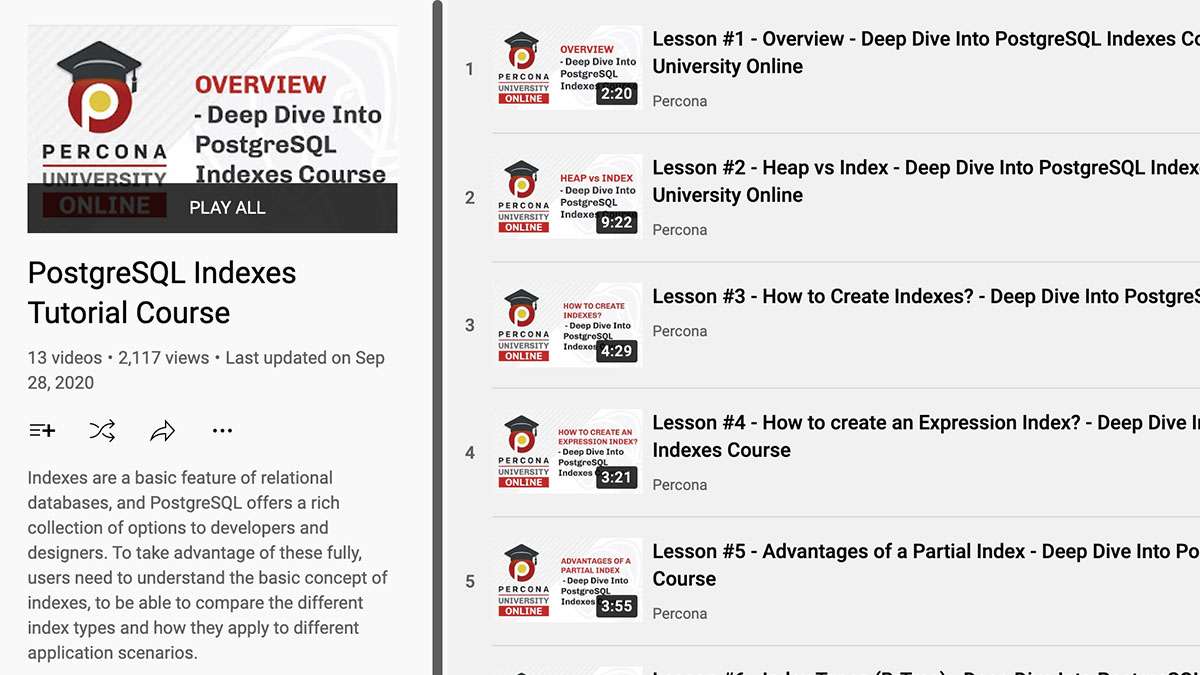Click the PLAY ALL overlay button
This screenshot has width=1200, height=675.
(x=212, y=208)
